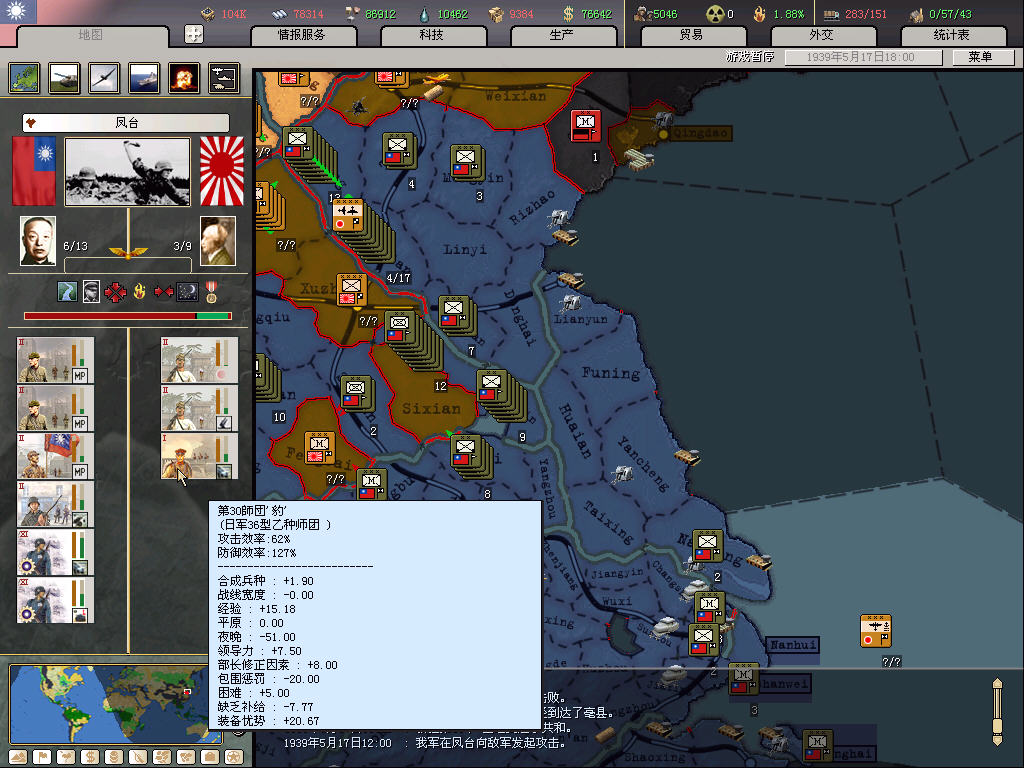Image resolution: width=1024 pixels, height=768 pixels.
Task: Click the crosshair button beside map tab
Action: (194, 34)
